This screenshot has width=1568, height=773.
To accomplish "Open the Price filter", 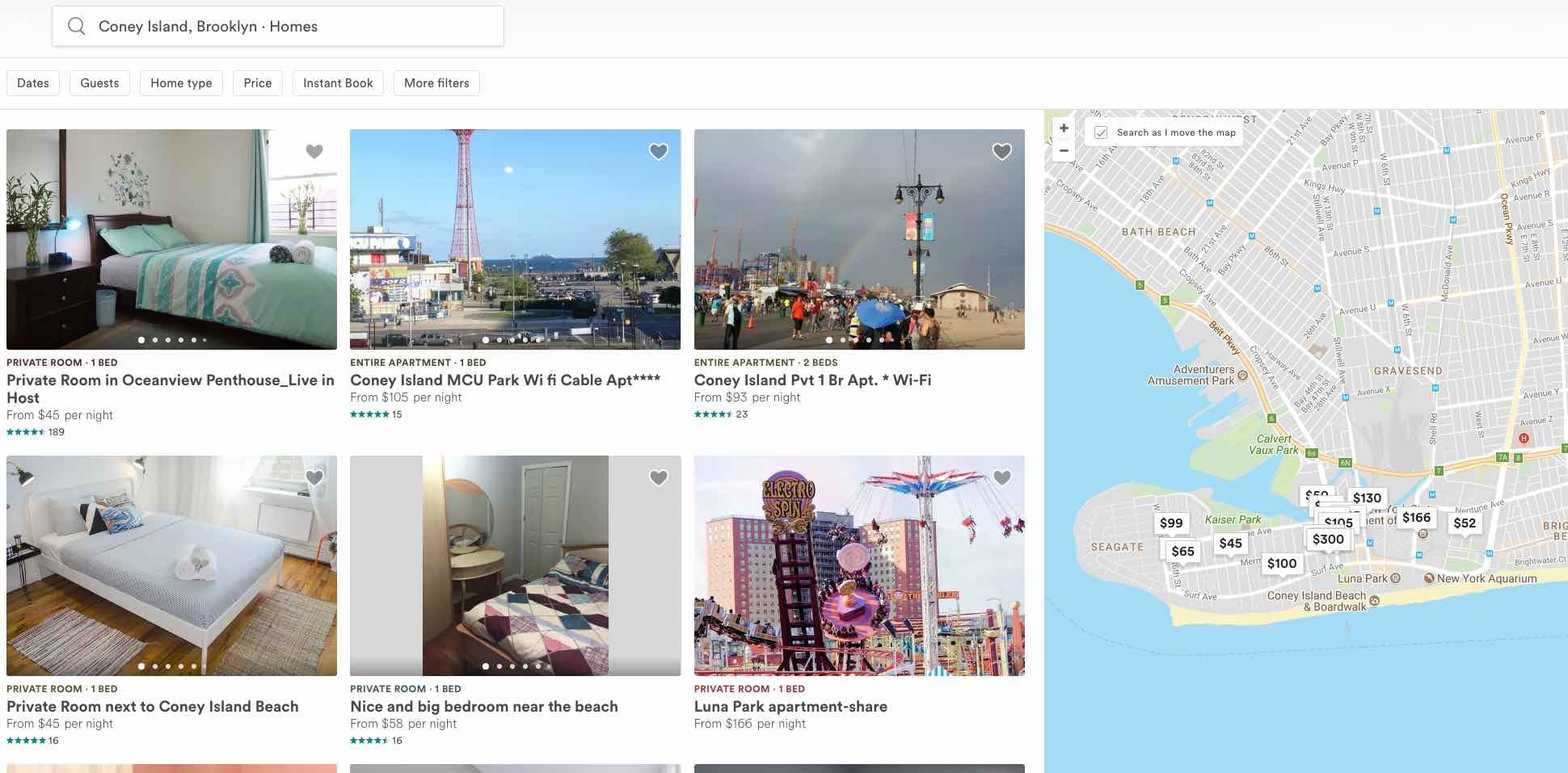I will tap(257, 82).
